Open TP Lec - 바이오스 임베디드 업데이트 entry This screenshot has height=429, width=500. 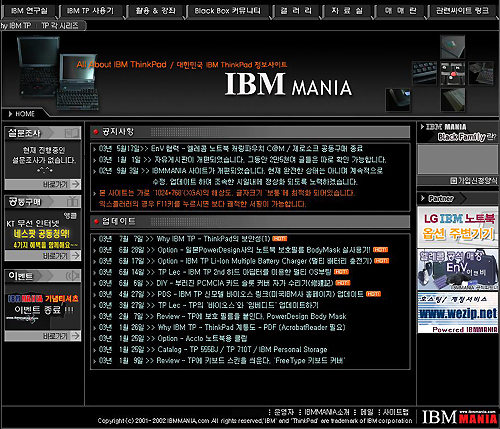pyautogui.click(x=238, y=305)
